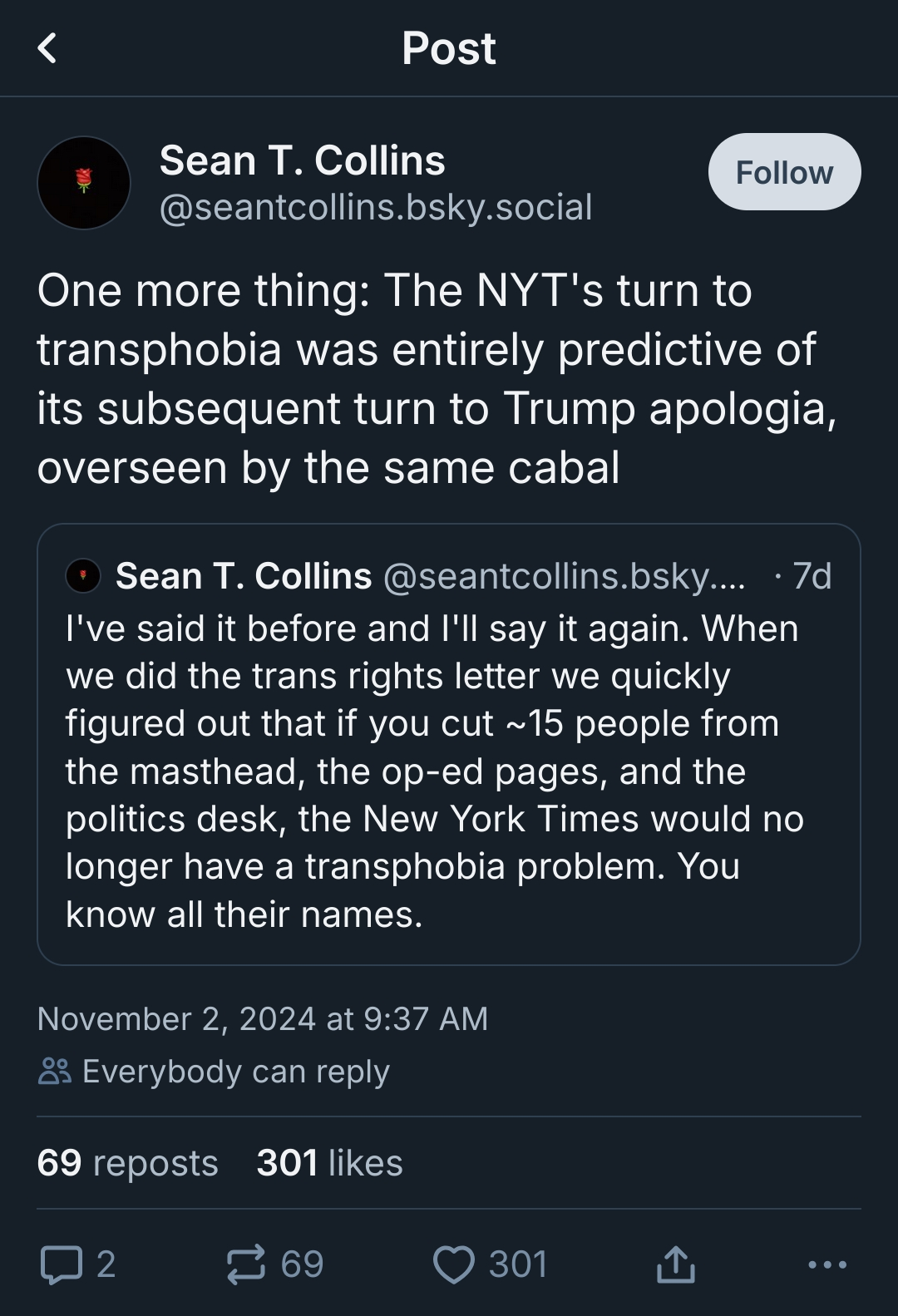Image resolution: width=898 pixels, height=1316 pixels.
Task: Tap the reply speech bubble icon
Action: point(62,1264)
